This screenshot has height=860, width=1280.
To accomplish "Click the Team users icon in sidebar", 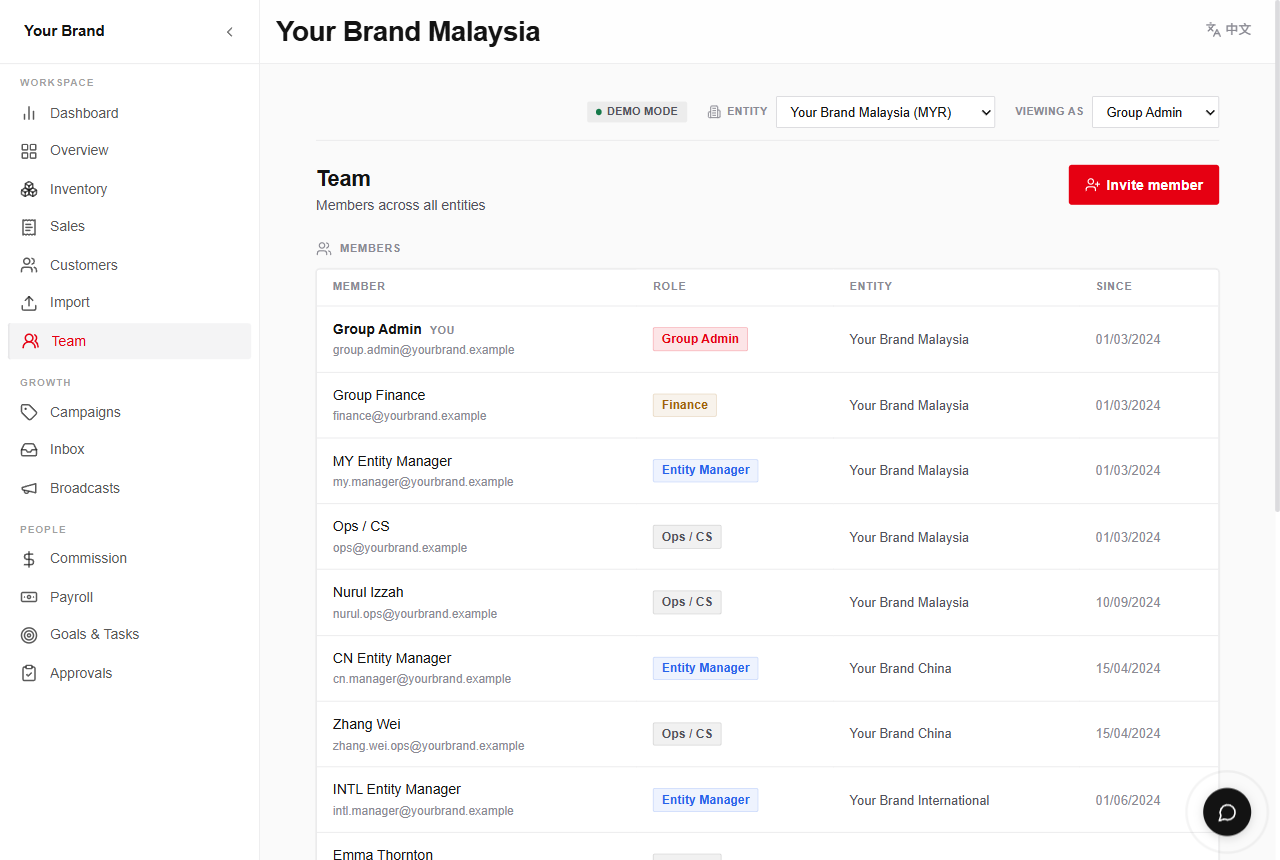I will click(31, 341).
